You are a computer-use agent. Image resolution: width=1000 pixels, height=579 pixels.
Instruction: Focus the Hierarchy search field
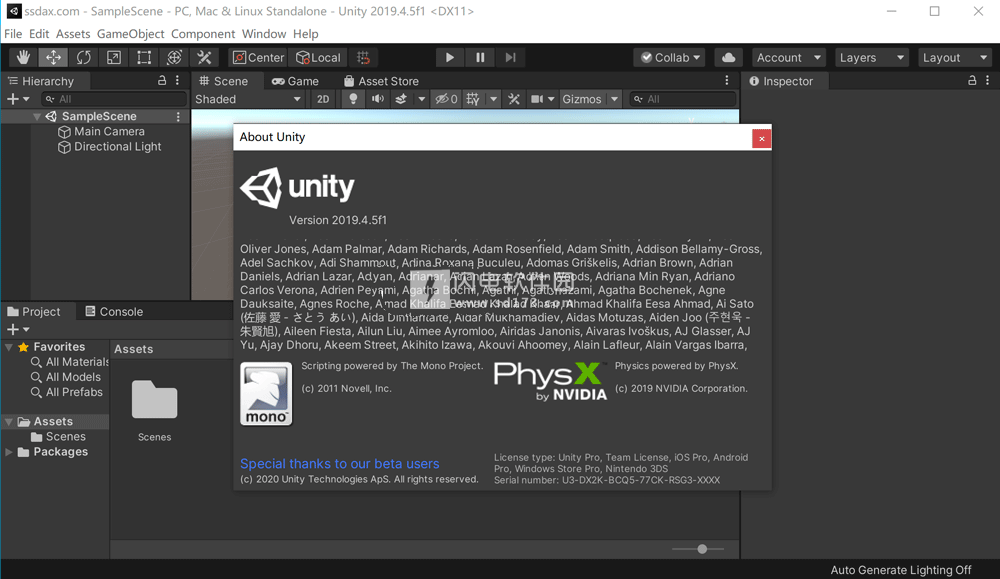point(114,99)
